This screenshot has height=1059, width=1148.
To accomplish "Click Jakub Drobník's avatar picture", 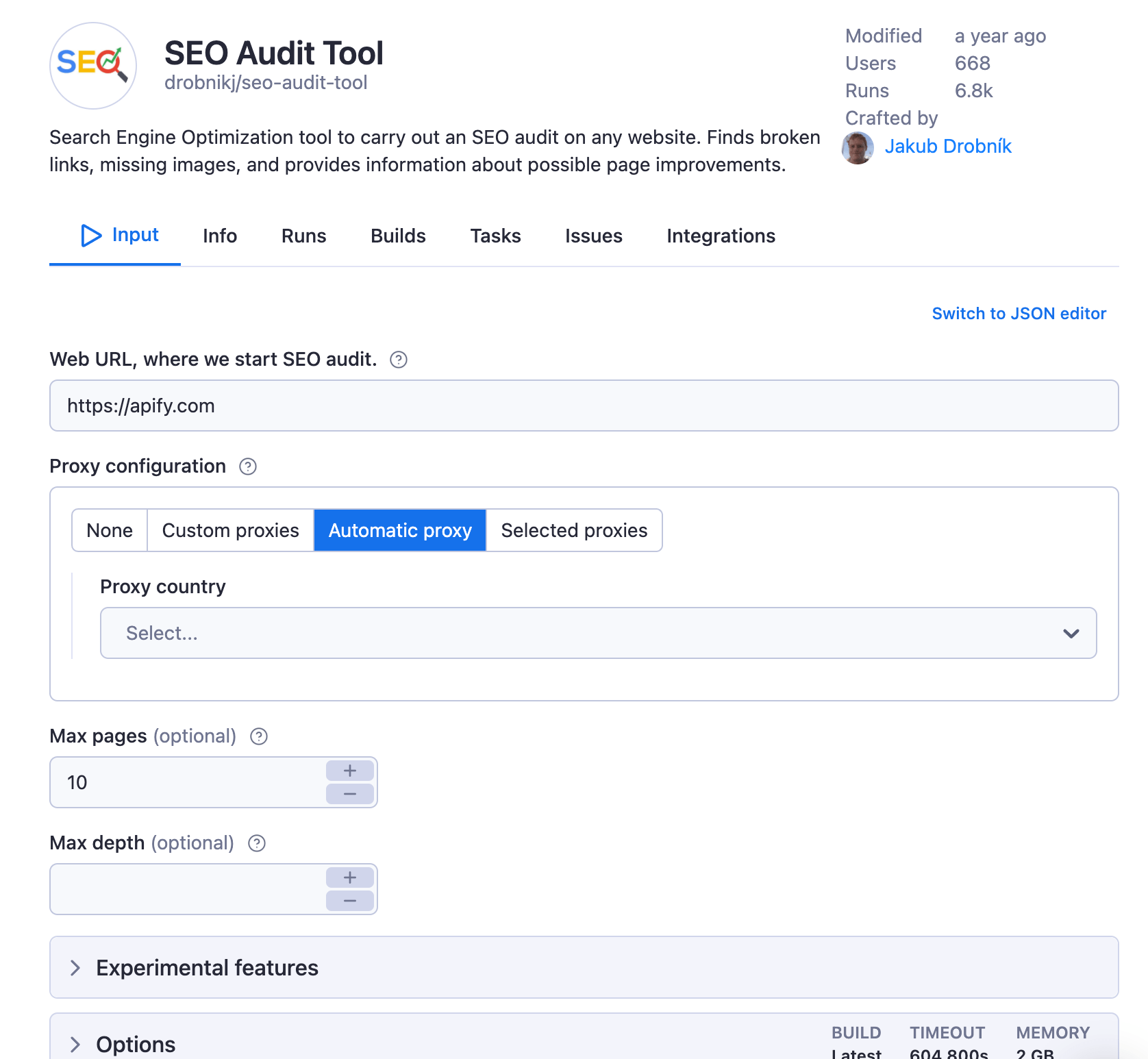I will click(x=857, y=147).
